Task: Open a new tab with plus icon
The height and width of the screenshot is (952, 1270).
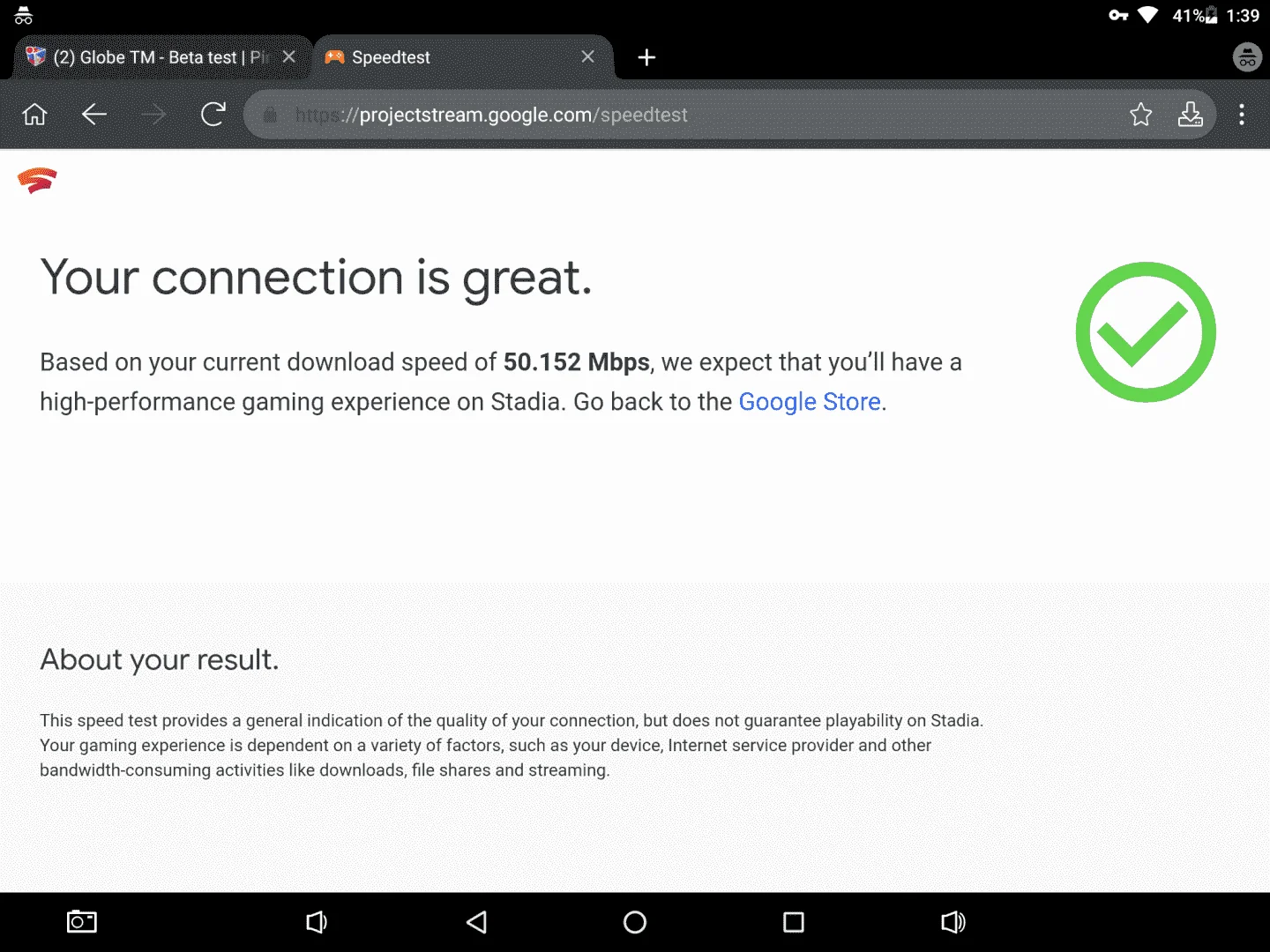Action: [646, 57]
